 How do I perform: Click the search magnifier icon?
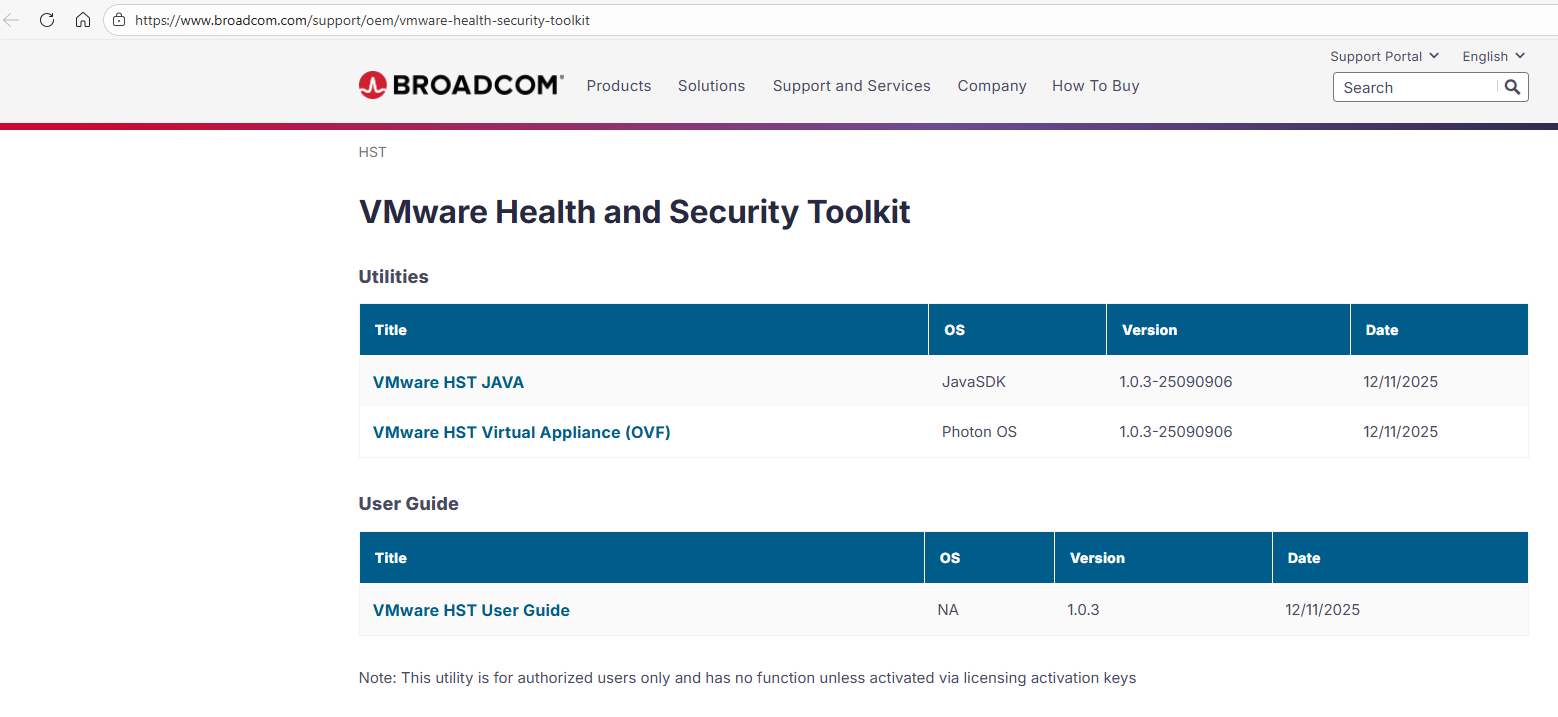pyautogui.click(x=1512, y=87)
